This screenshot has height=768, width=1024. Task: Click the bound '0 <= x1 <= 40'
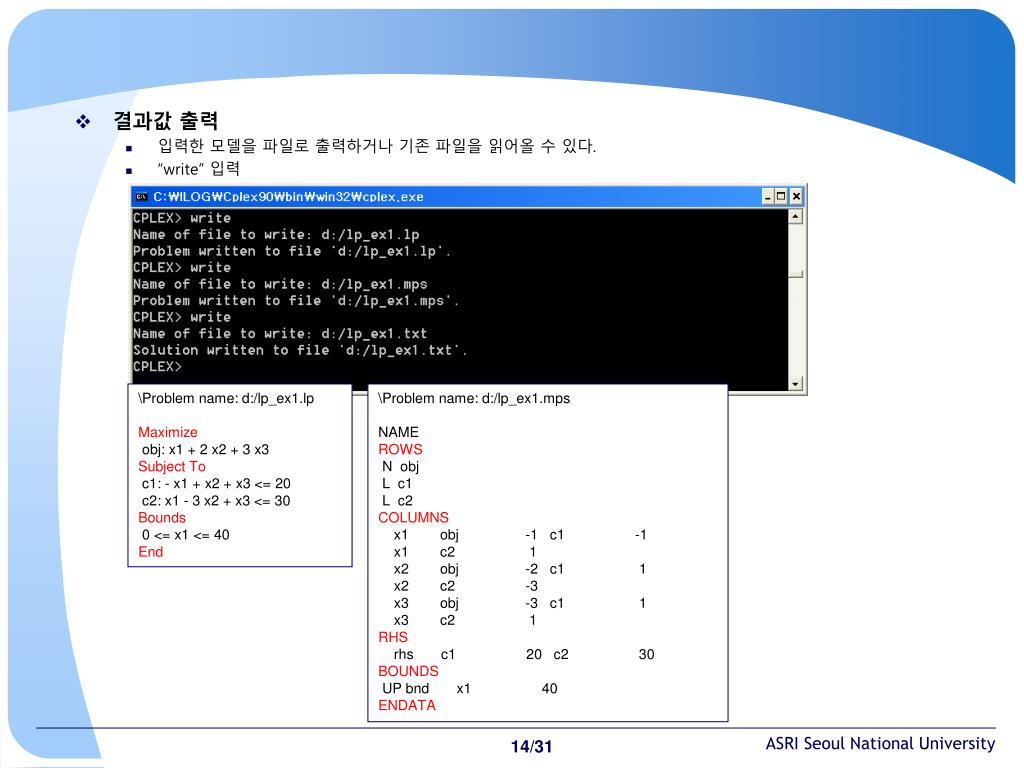[185, 534]
